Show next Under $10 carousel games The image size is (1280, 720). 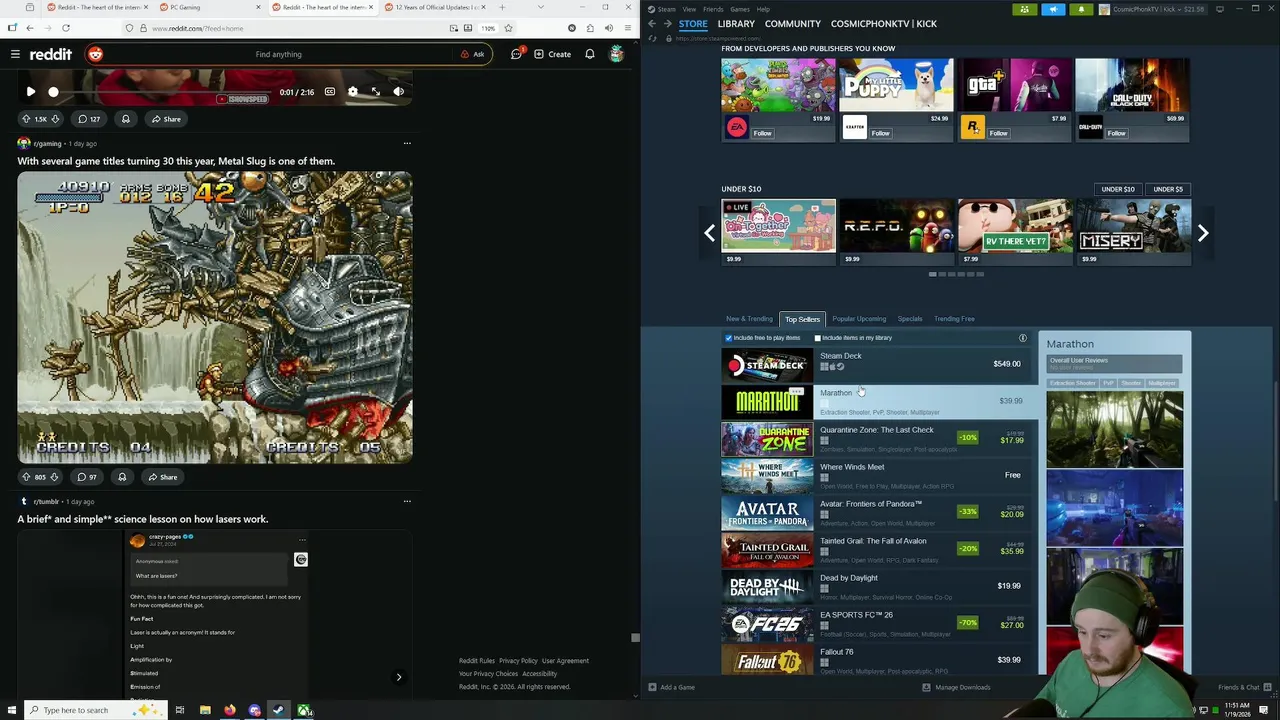[x=1203, y=233]
